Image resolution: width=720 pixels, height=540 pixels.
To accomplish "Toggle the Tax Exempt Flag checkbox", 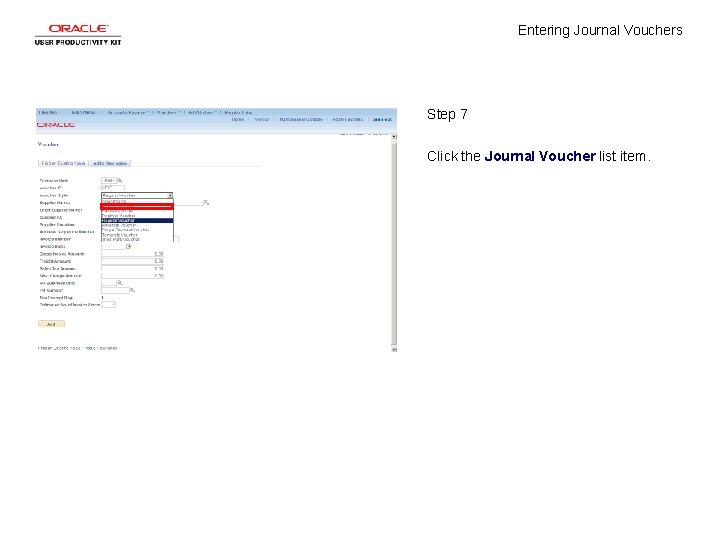I will tap(102, 298).
